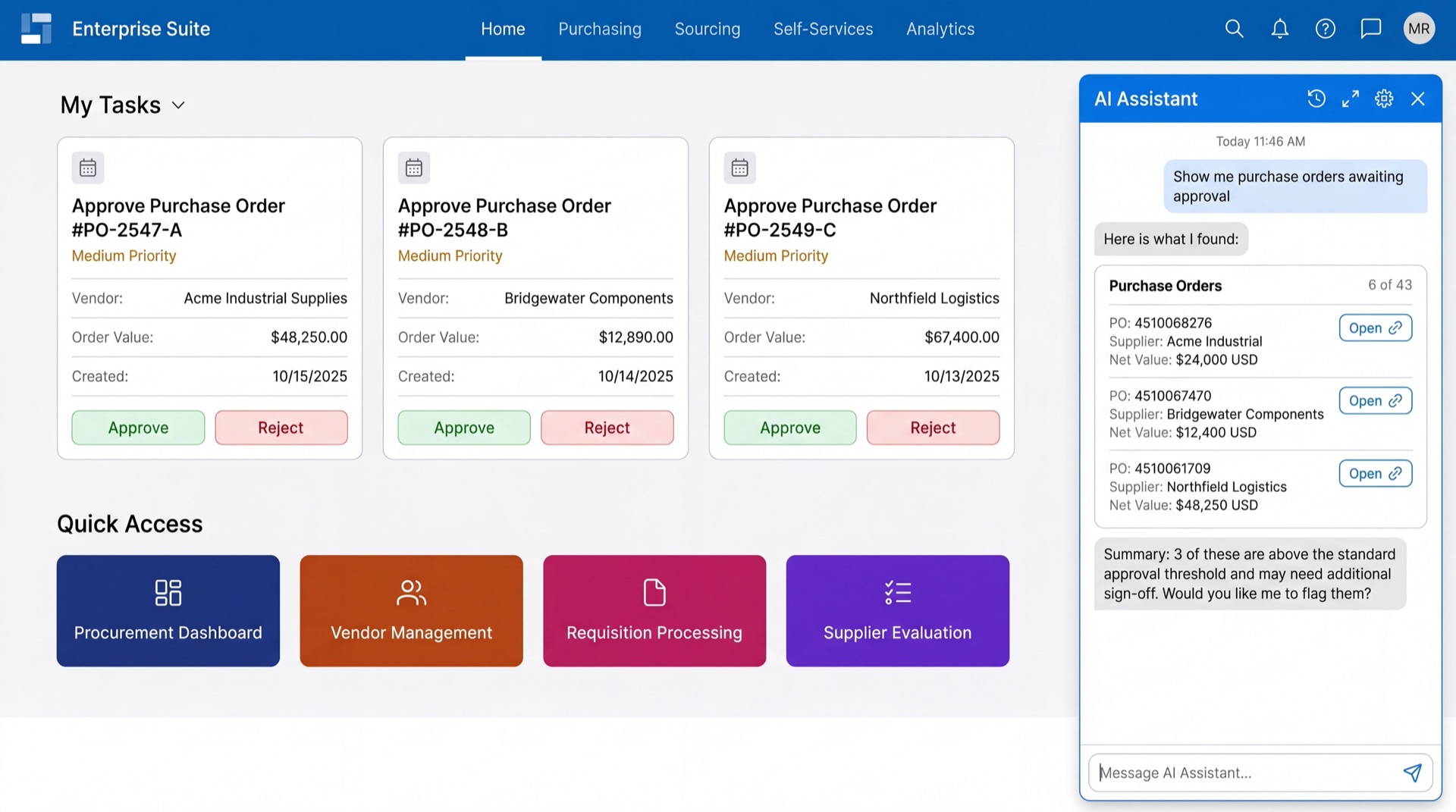Expand the My Tasks dropdown chevron

178,105
